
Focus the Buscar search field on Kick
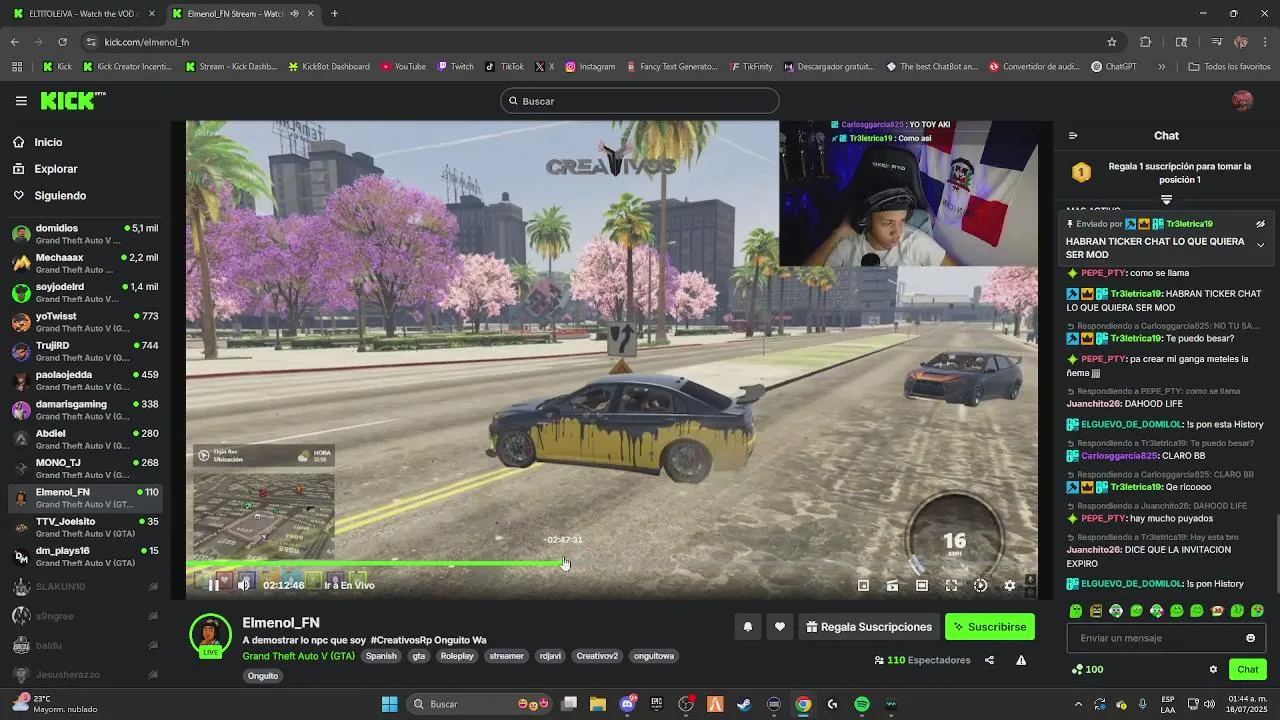[640, 101]
